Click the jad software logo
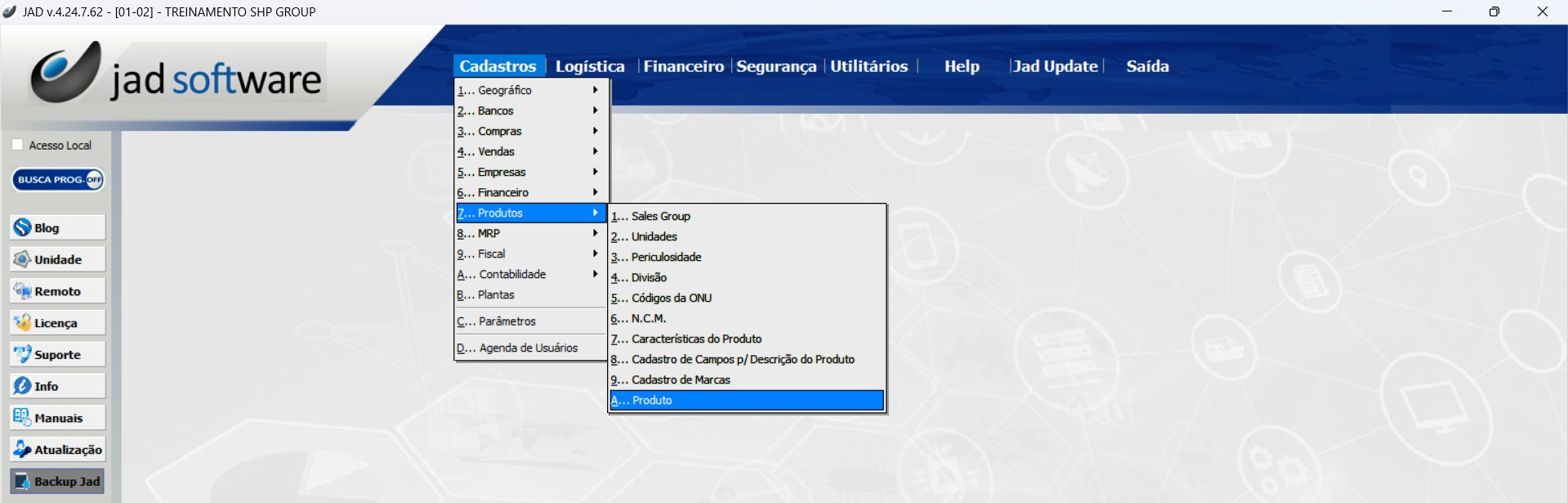 pyautogui.click(x=177, y=74)
